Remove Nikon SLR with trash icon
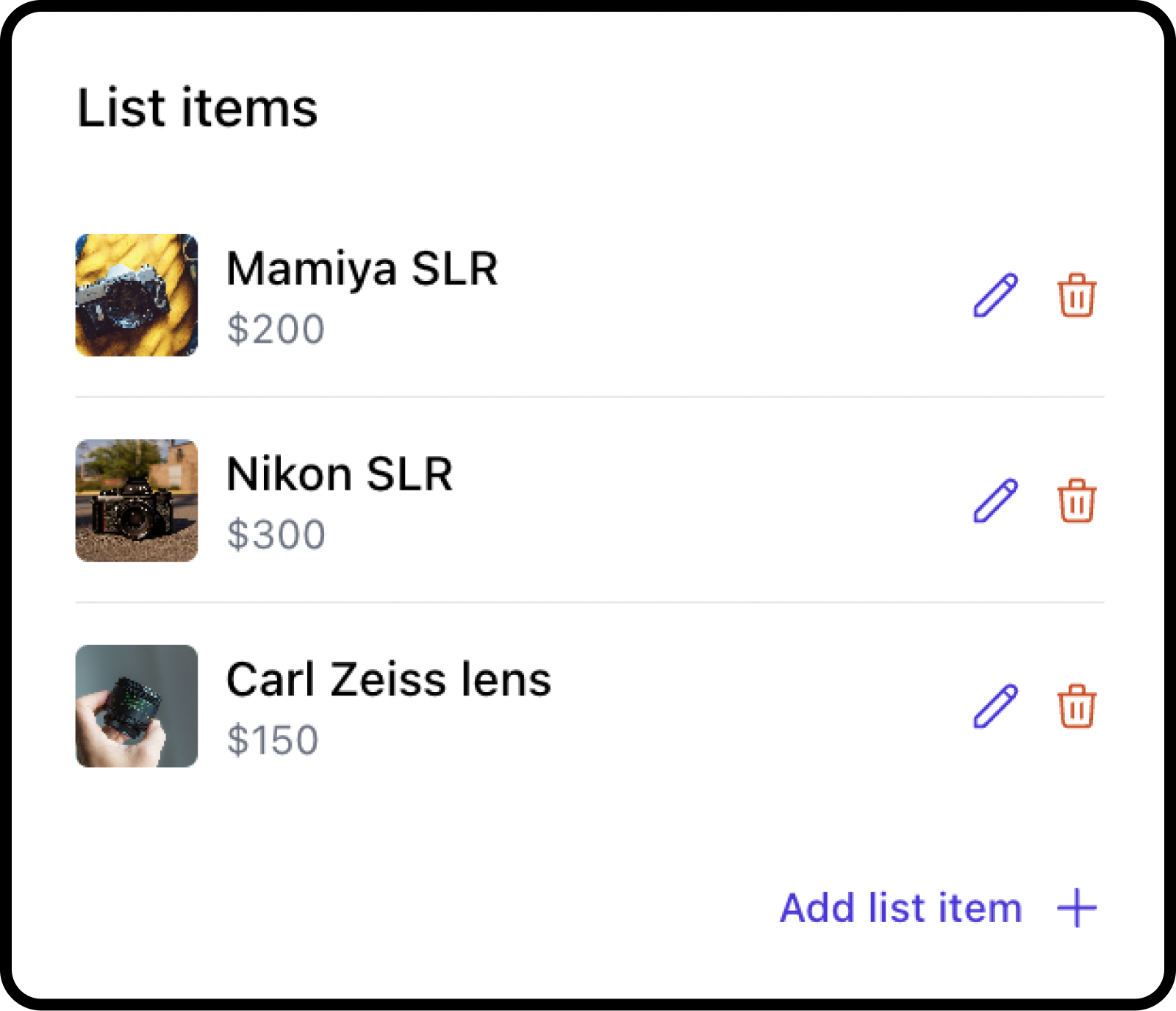This screenshot has height=1011, width=1176. (1077, 501)
